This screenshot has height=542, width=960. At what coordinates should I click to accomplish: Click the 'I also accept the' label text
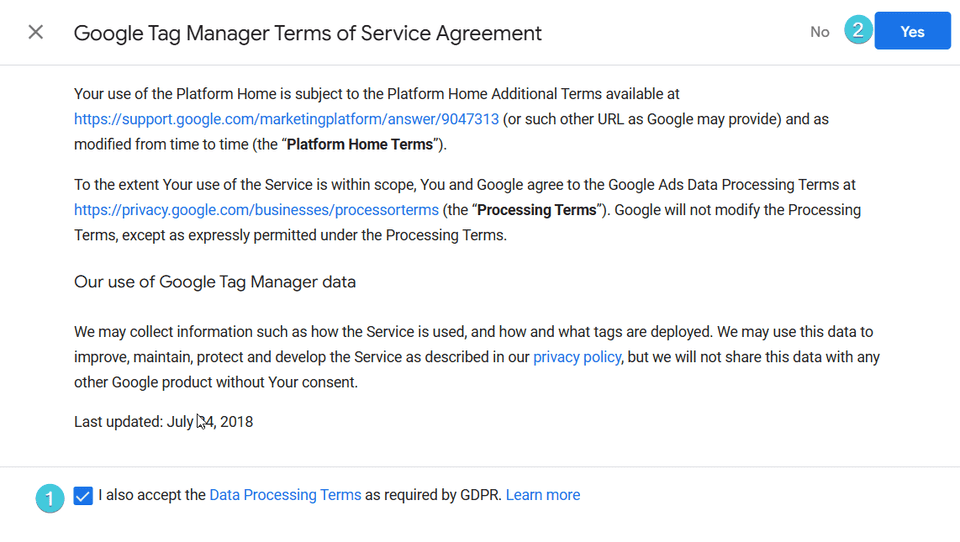(152, 495)
